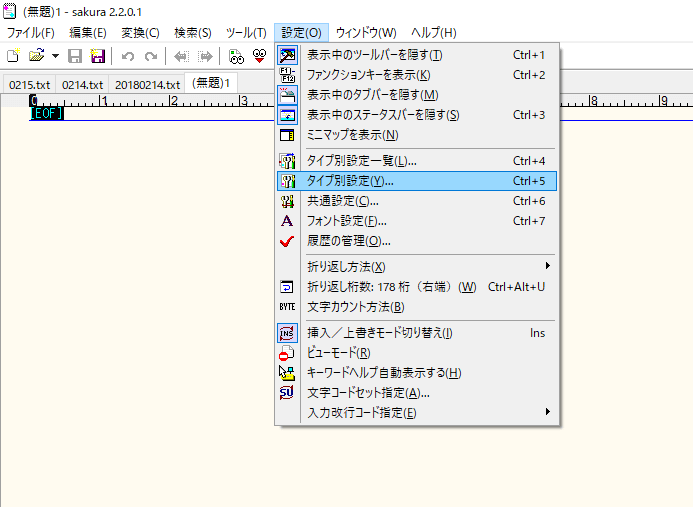
Task: Toggle 表示中のステータスバーを隠す item
Action: [x=417, y=115]
